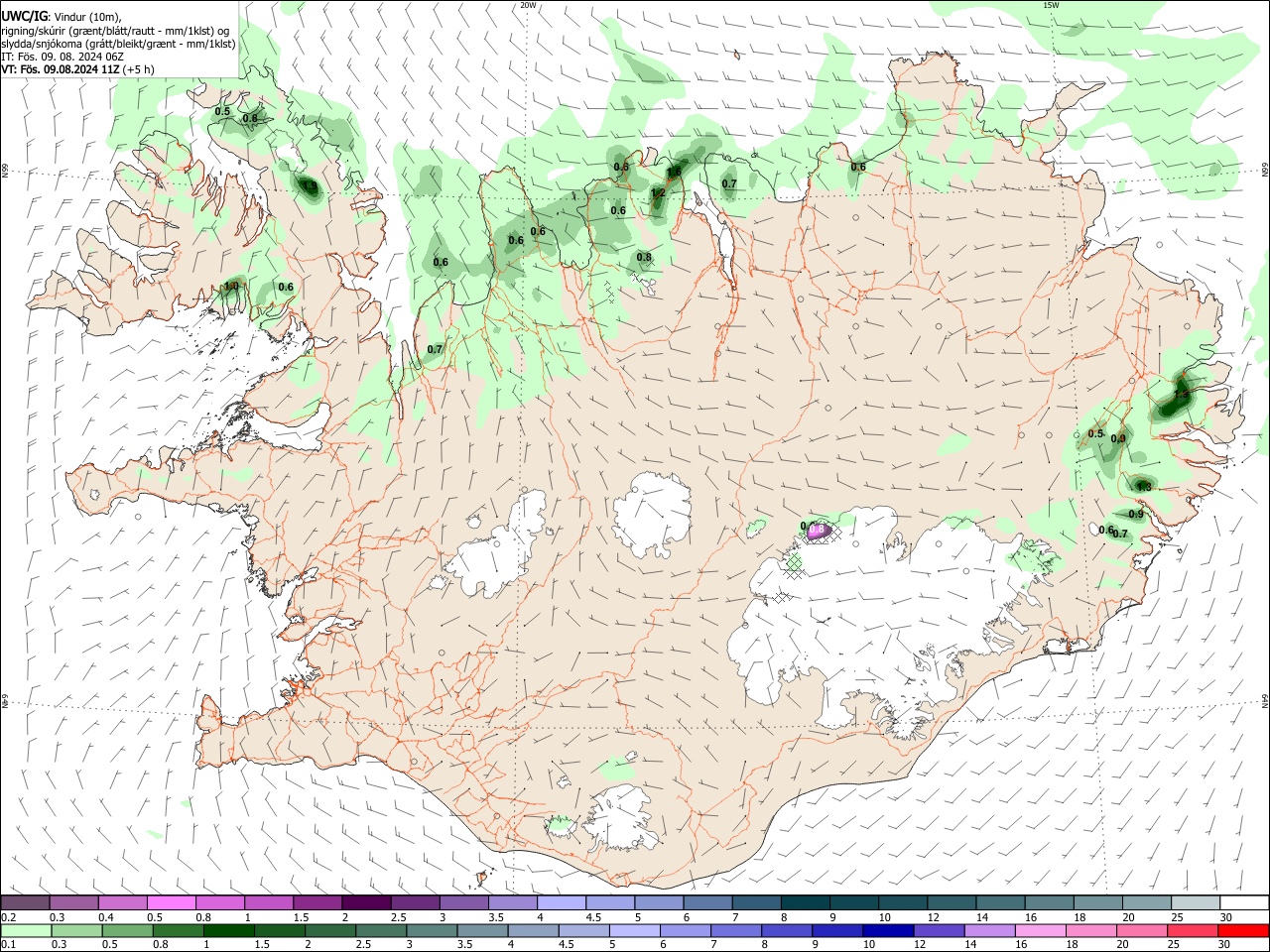Viewport: 1270px width, 952px height.
Task: Select the dark teal 8–9 snow swatch
Action: pos(805,903)
